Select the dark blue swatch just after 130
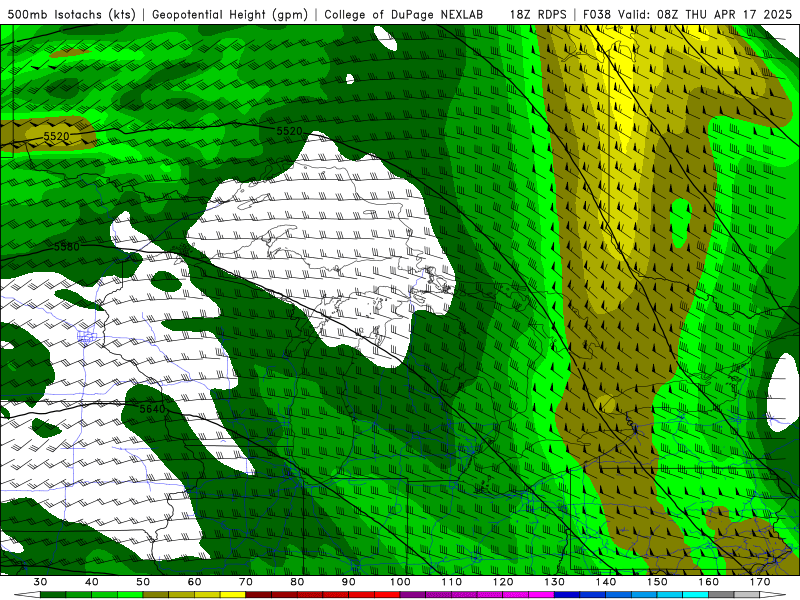 pos(567,594)
